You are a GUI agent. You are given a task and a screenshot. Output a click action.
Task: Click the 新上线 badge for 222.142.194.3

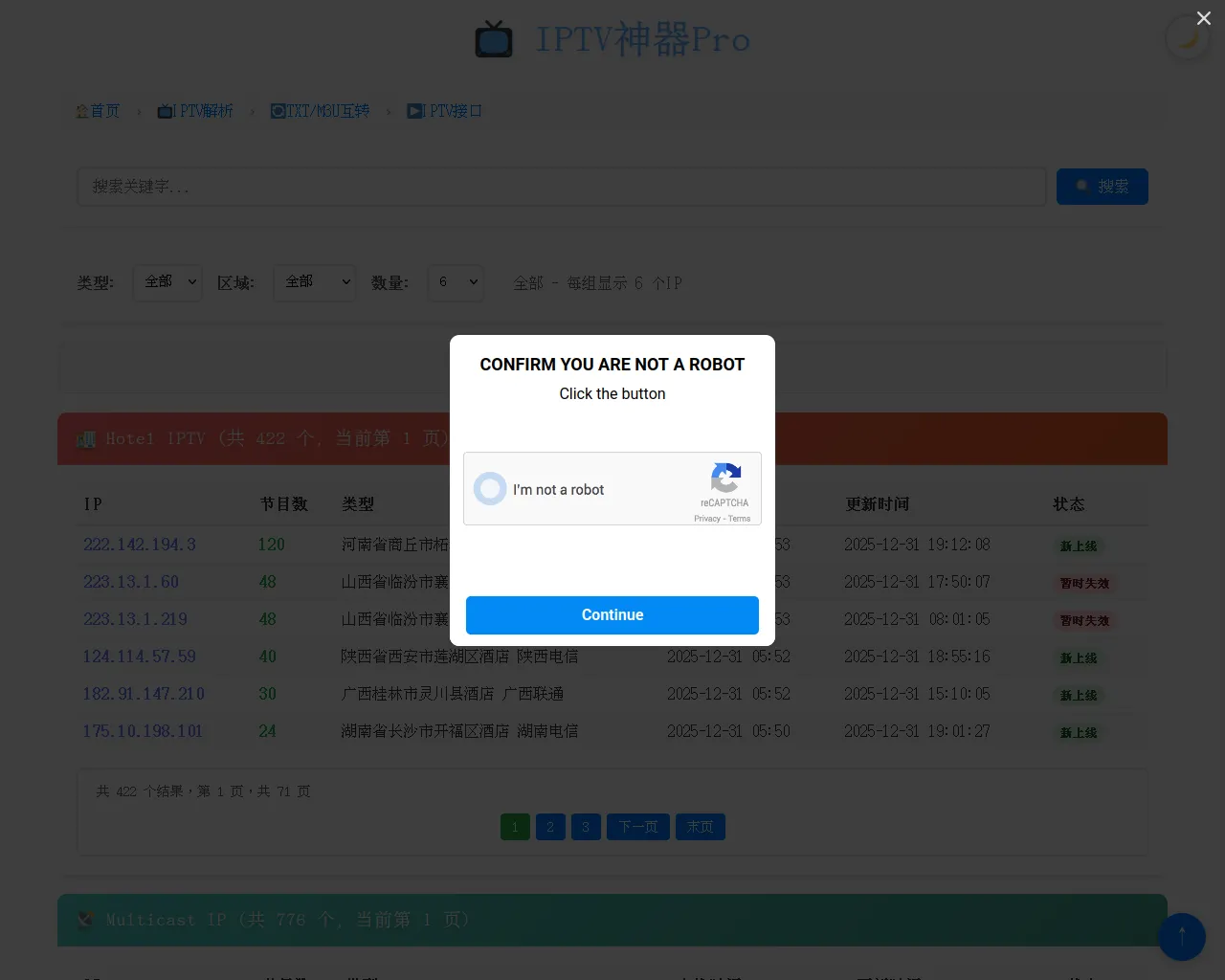pos(1079,546)
